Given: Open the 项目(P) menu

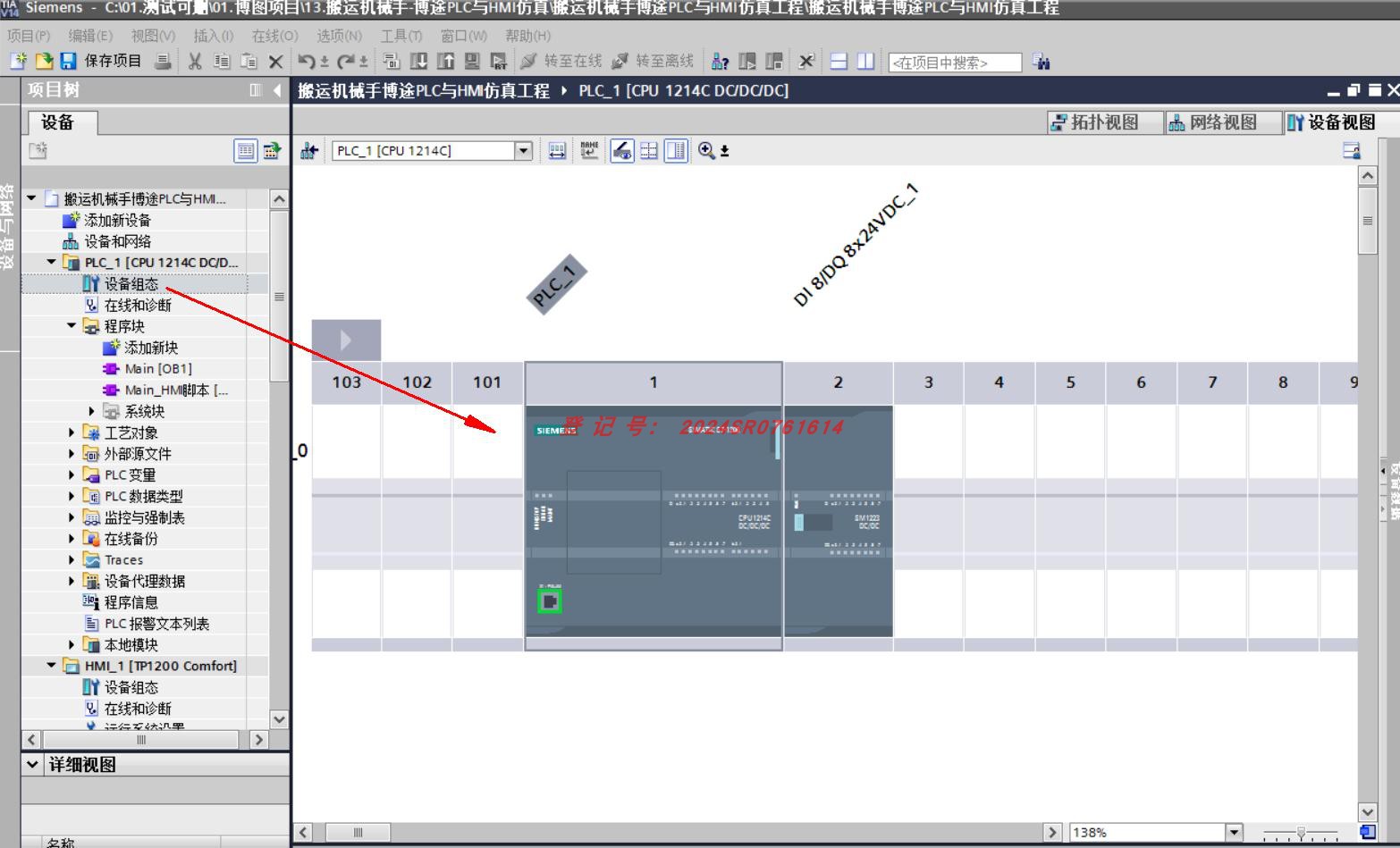Looking at the screenshot, I should 29,36.
